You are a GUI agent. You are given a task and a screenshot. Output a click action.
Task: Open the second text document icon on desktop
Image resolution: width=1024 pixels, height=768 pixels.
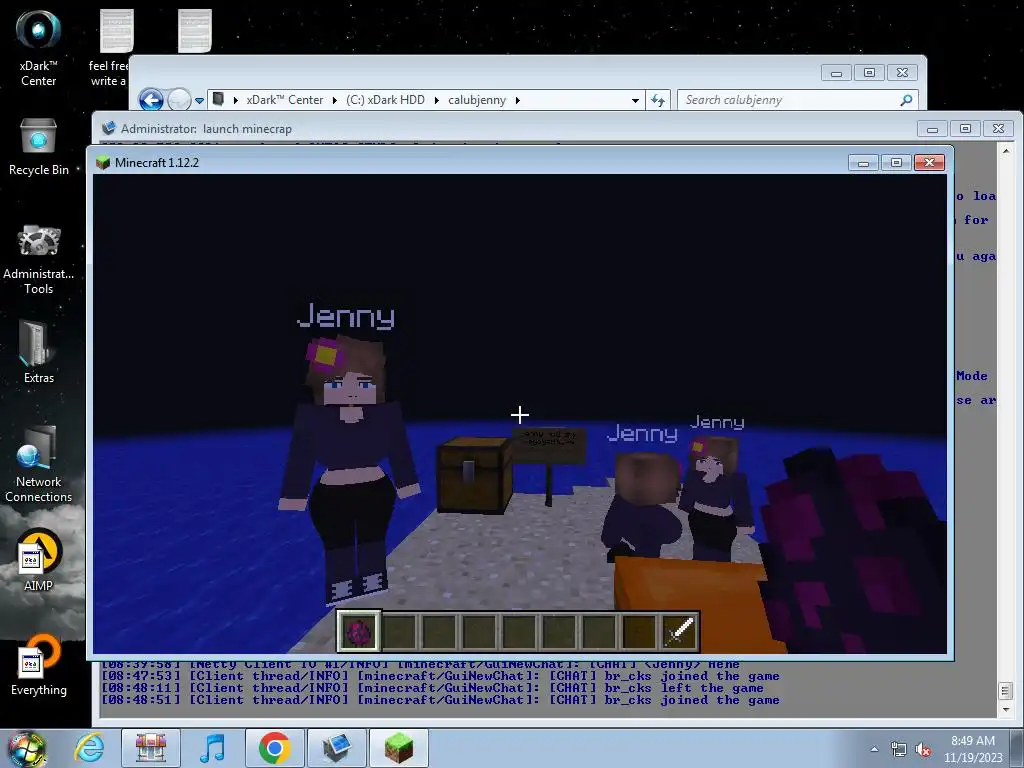click(195, 31)
